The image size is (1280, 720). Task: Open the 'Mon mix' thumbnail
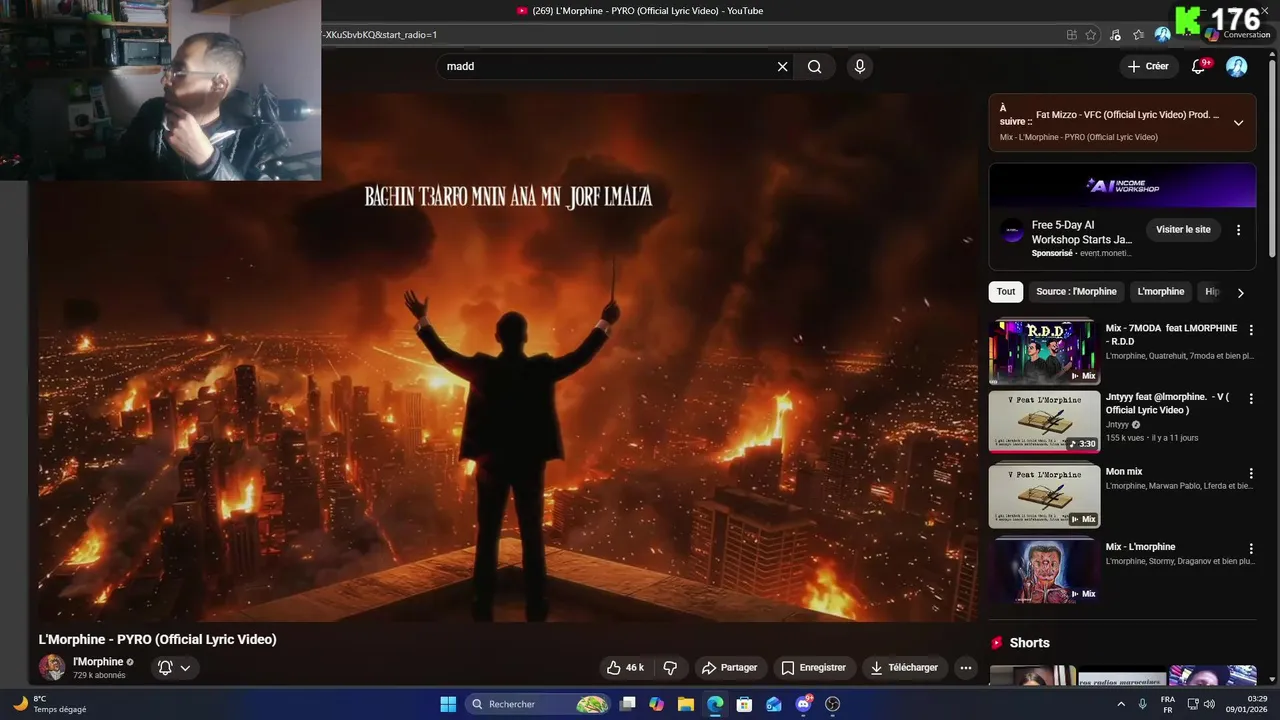pyautogui.click(x=1044, y=496)
